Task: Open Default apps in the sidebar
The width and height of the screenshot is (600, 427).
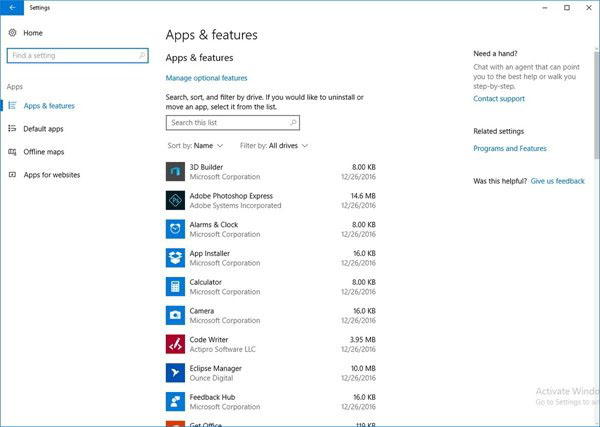Action: (x=43, y=129)
